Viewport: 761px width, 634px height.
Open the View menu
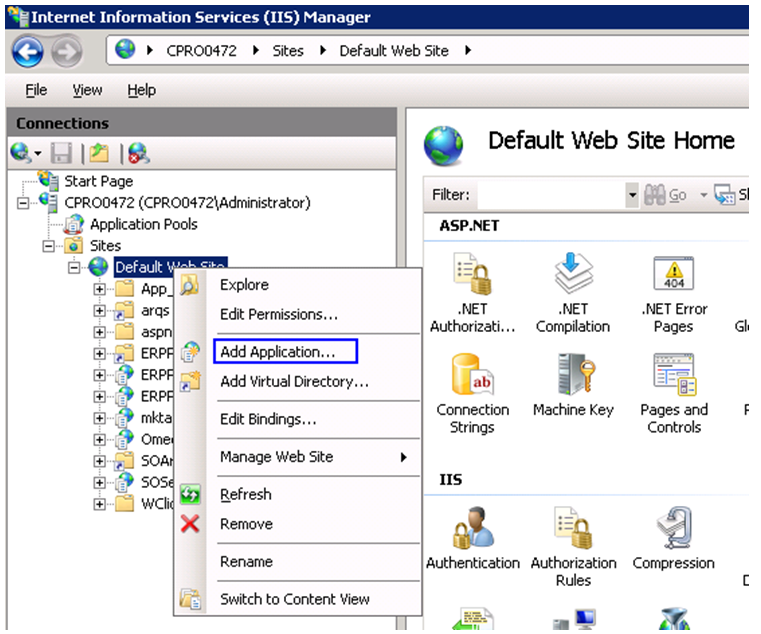point(87,90)
